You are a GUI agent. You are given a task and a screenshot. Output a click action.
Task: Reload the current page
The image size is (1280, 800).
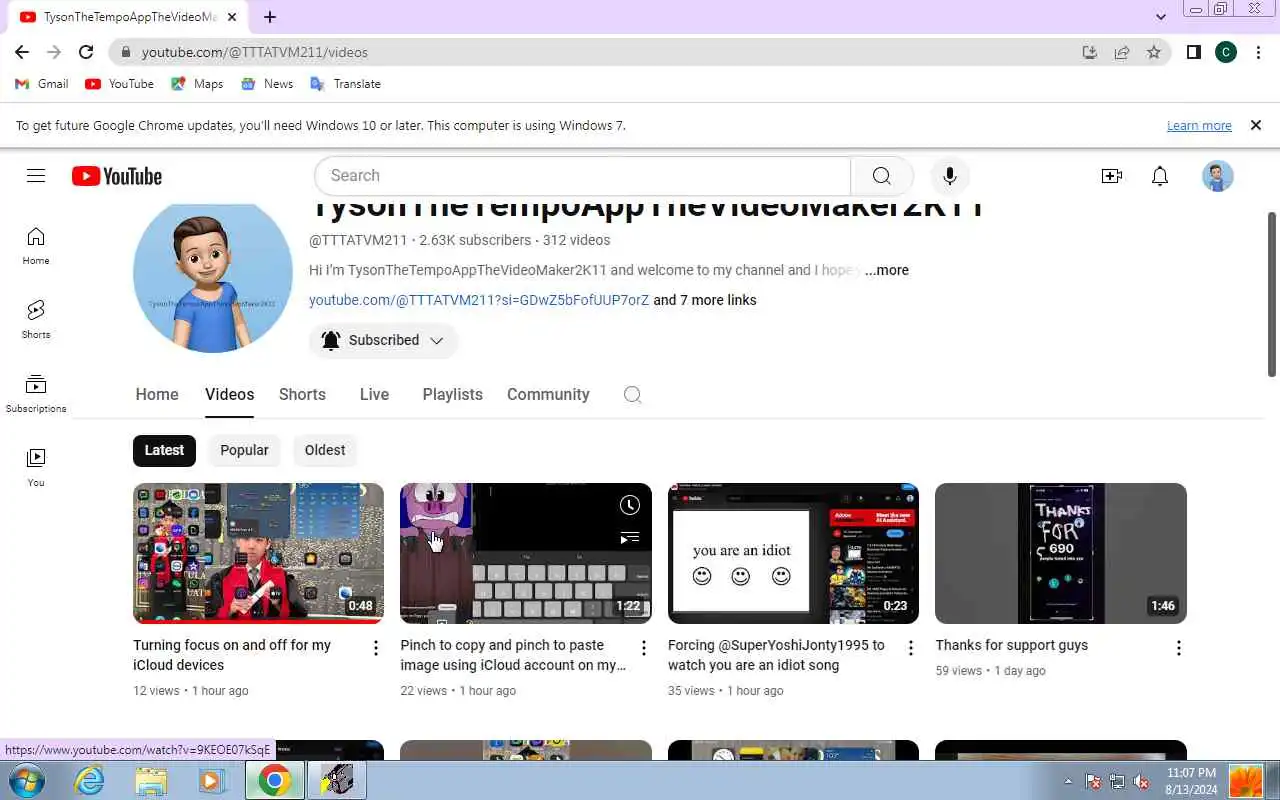point(86,52)
